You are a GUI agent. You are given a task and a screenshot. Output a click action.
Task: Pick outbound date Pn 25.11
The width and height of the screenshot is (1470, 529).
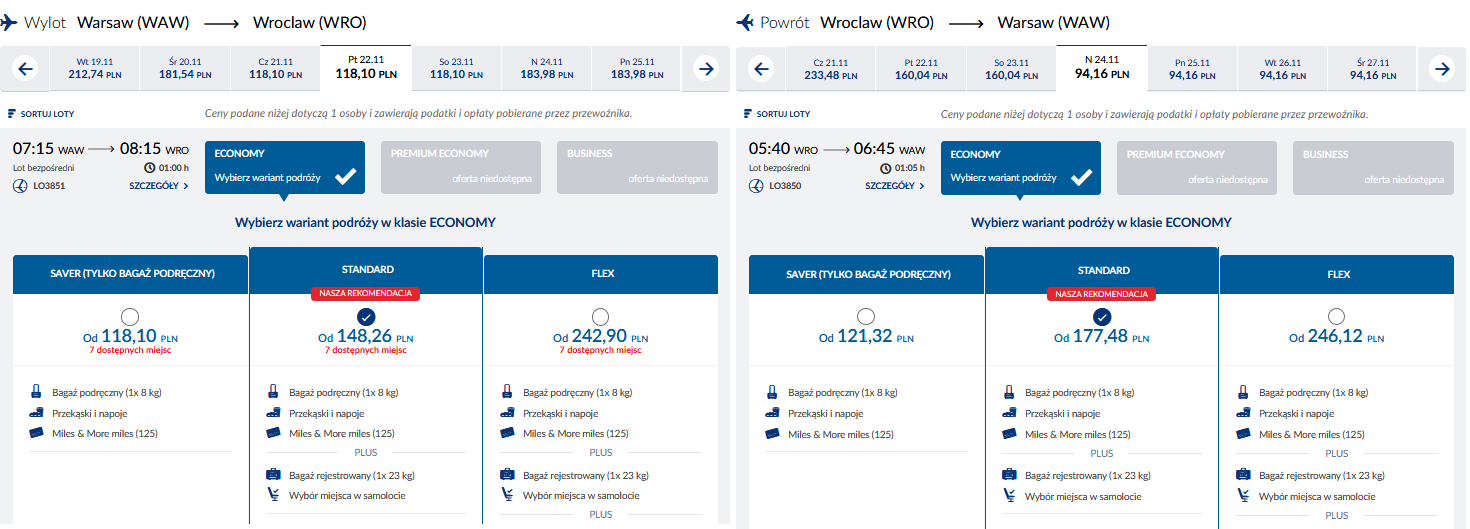(x=636, y=69)
